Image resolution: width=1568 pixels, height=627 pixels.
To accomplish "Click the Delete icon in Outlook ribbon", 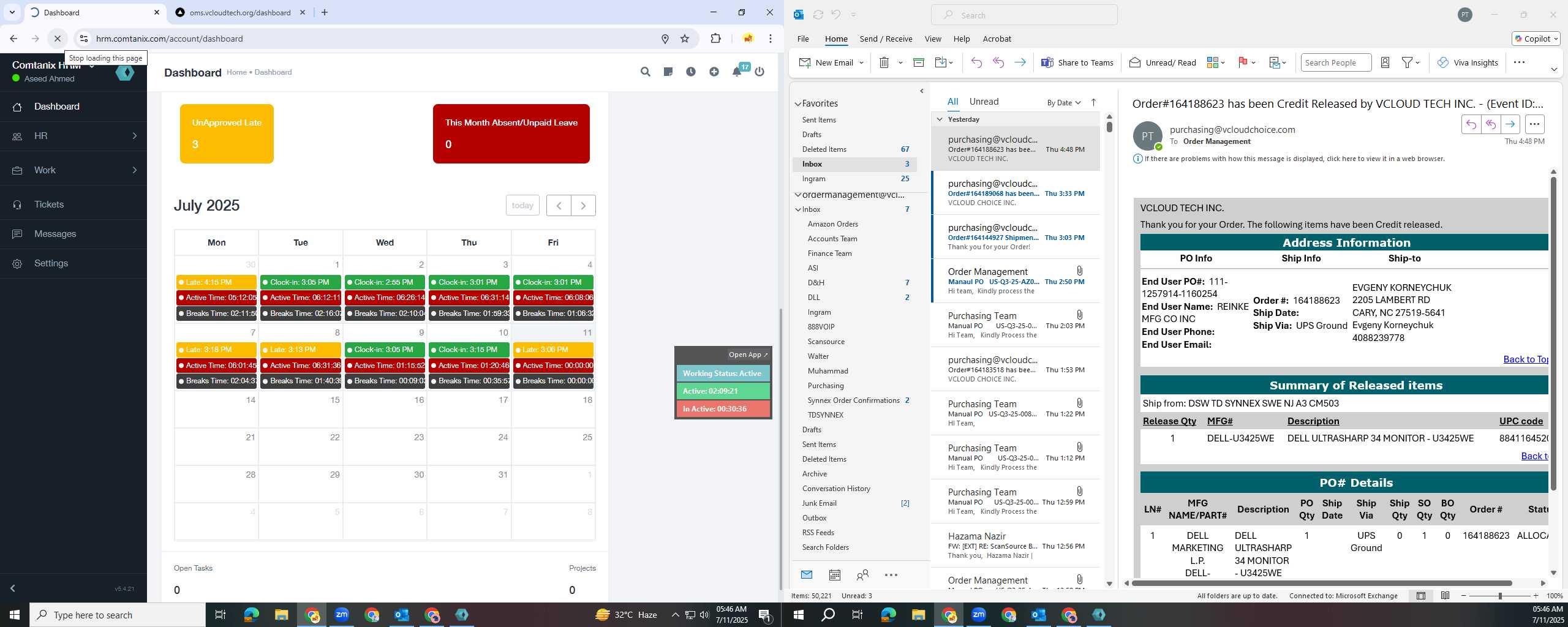I will click(884, 62).
